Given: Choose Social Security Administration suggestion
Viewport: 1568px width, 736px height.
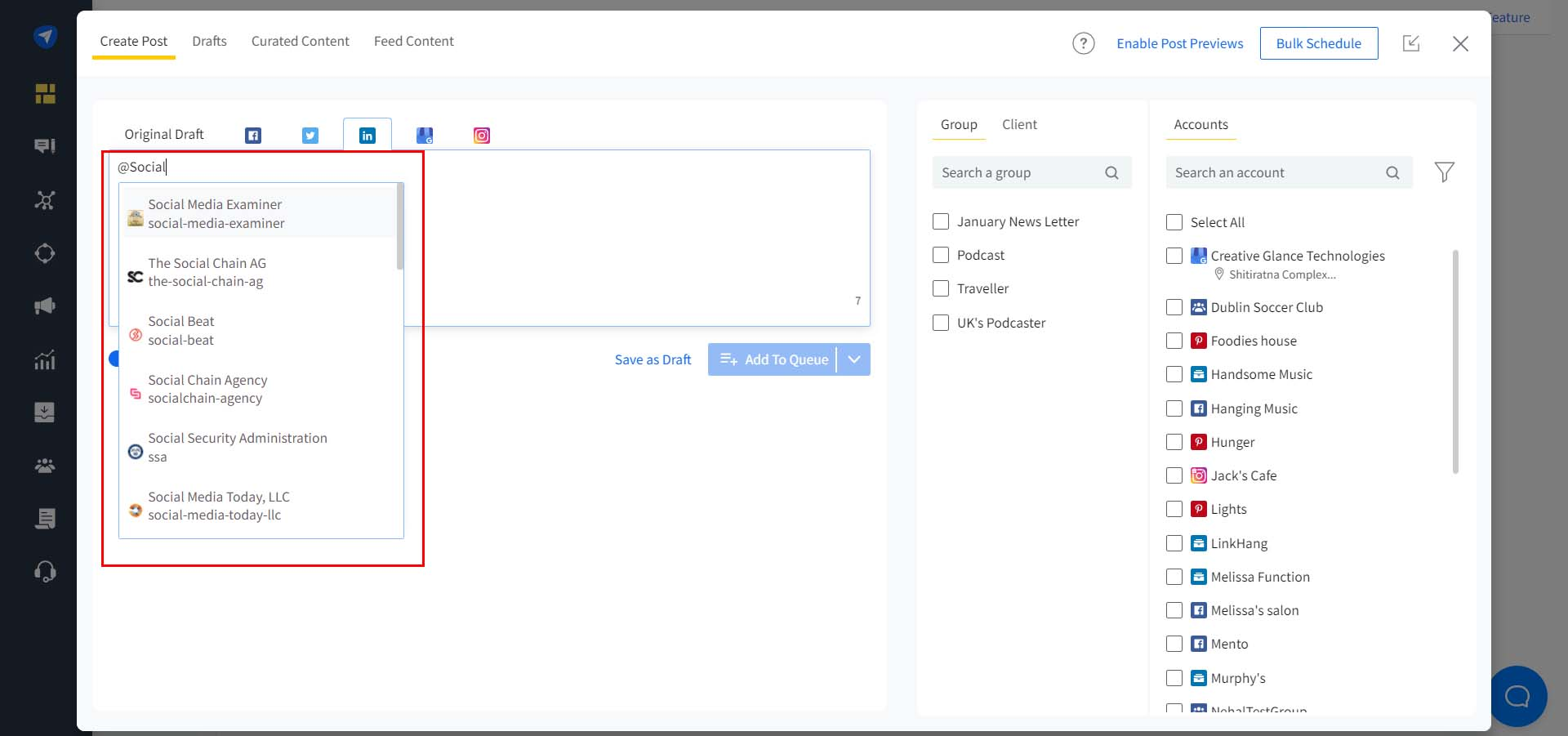Looking at the screenshot, I should [259, 447].
